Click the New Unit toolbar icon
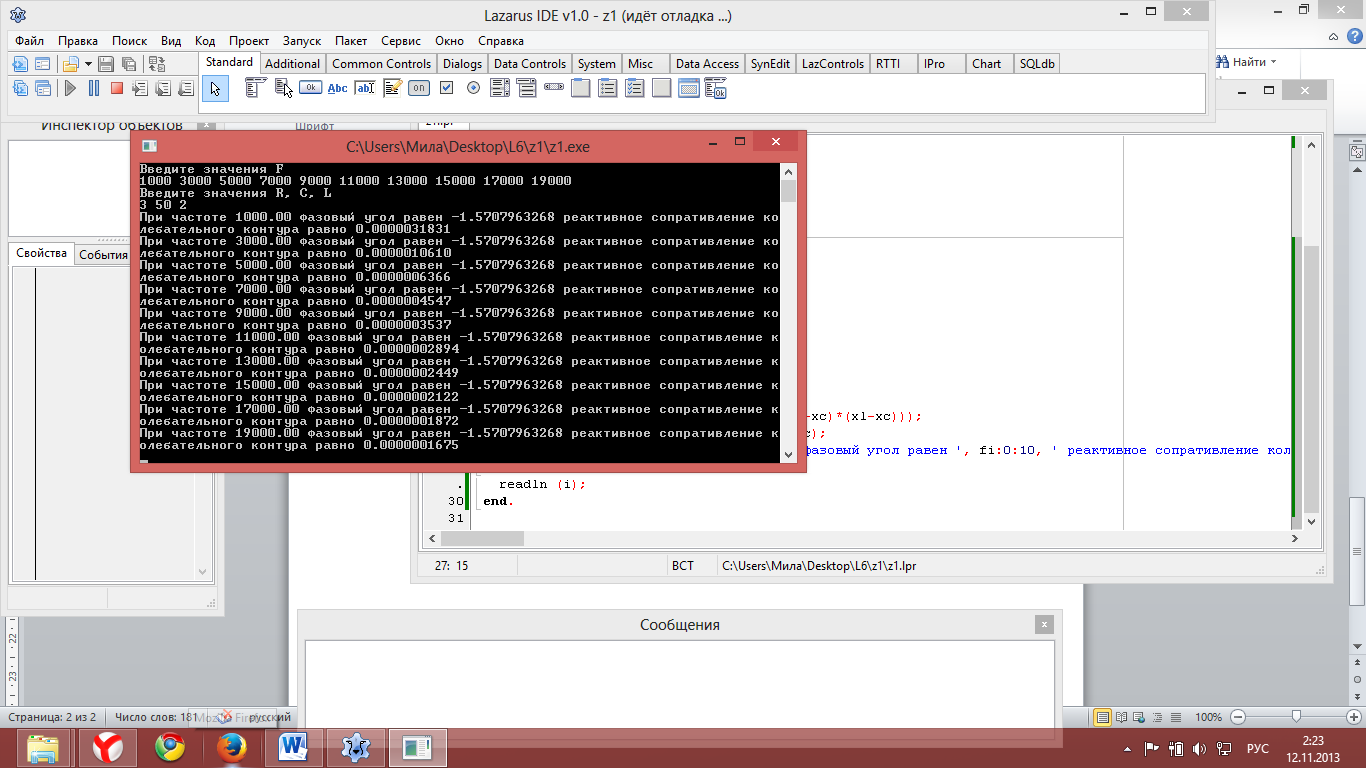The image size is (1366, 768). [19, 64]
